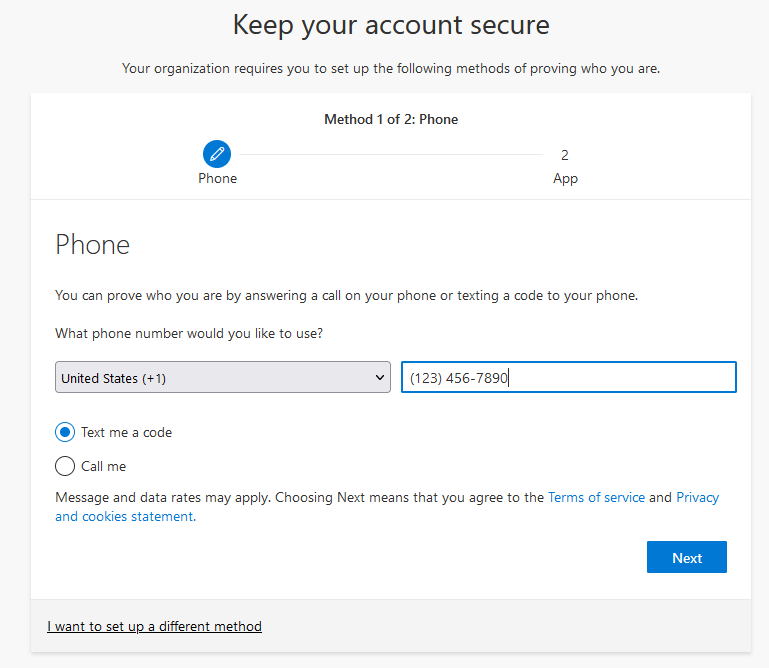Click the phone number input field
The width and height of the screenshot is (769, 668).
(568, 377)
